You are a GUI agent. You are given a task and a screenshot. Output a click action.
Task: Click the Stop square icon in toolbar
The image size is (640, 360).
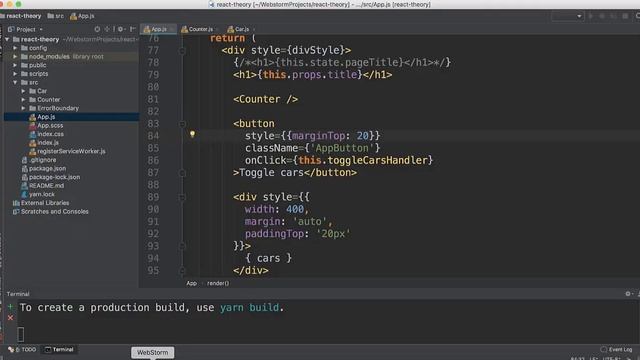625,16
